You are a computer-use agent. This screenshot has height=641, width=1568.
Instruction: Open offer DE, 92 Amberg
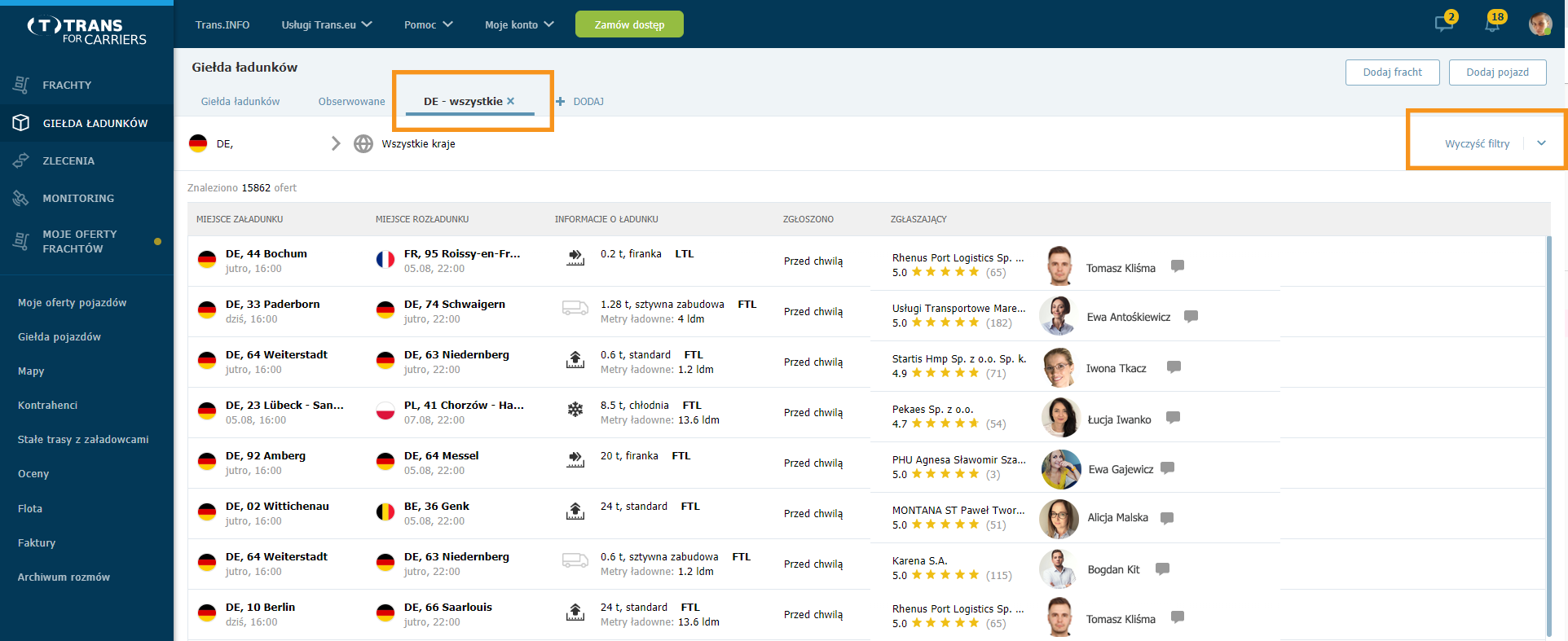tap(266, 455)
